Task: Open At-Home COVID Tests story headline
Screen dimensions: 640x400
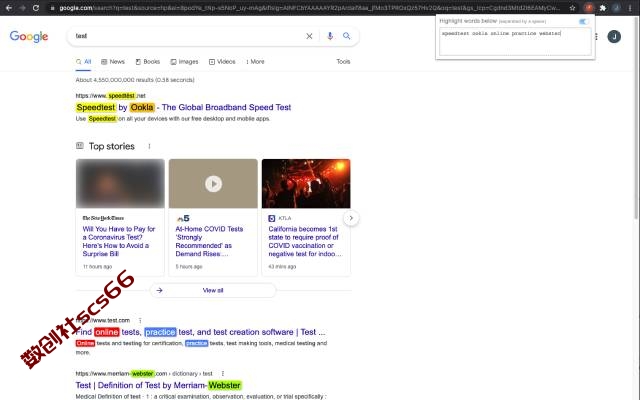Action: coord(209,241)
